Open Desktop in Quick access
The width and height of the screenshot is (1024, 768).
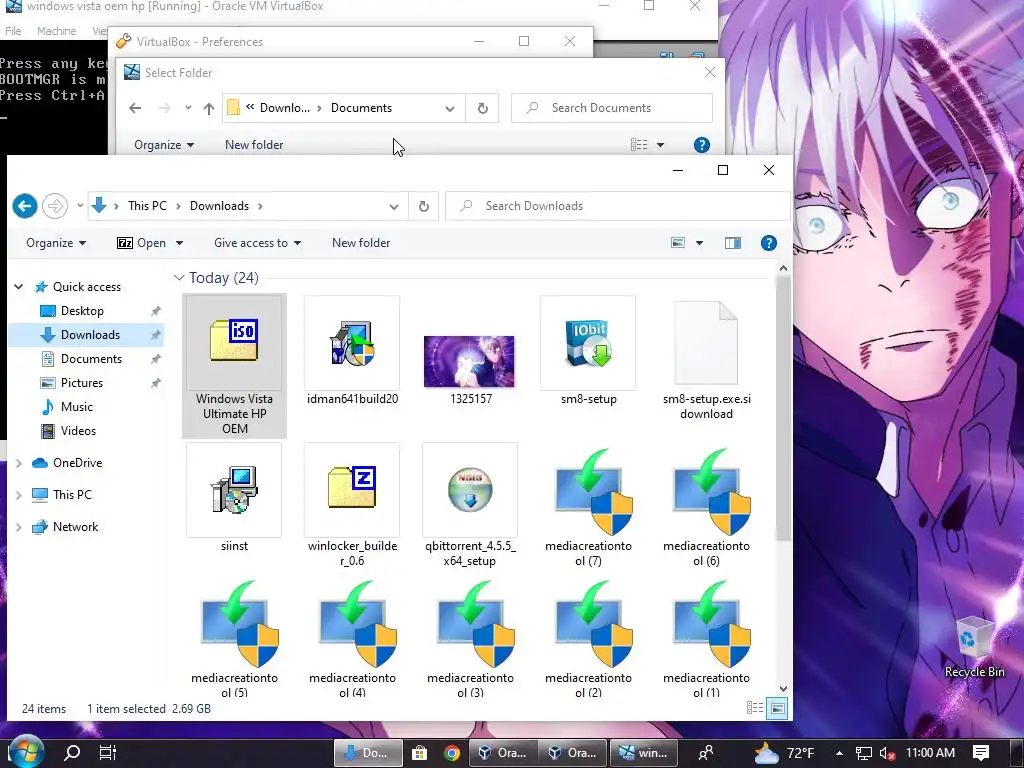point(82,311)
